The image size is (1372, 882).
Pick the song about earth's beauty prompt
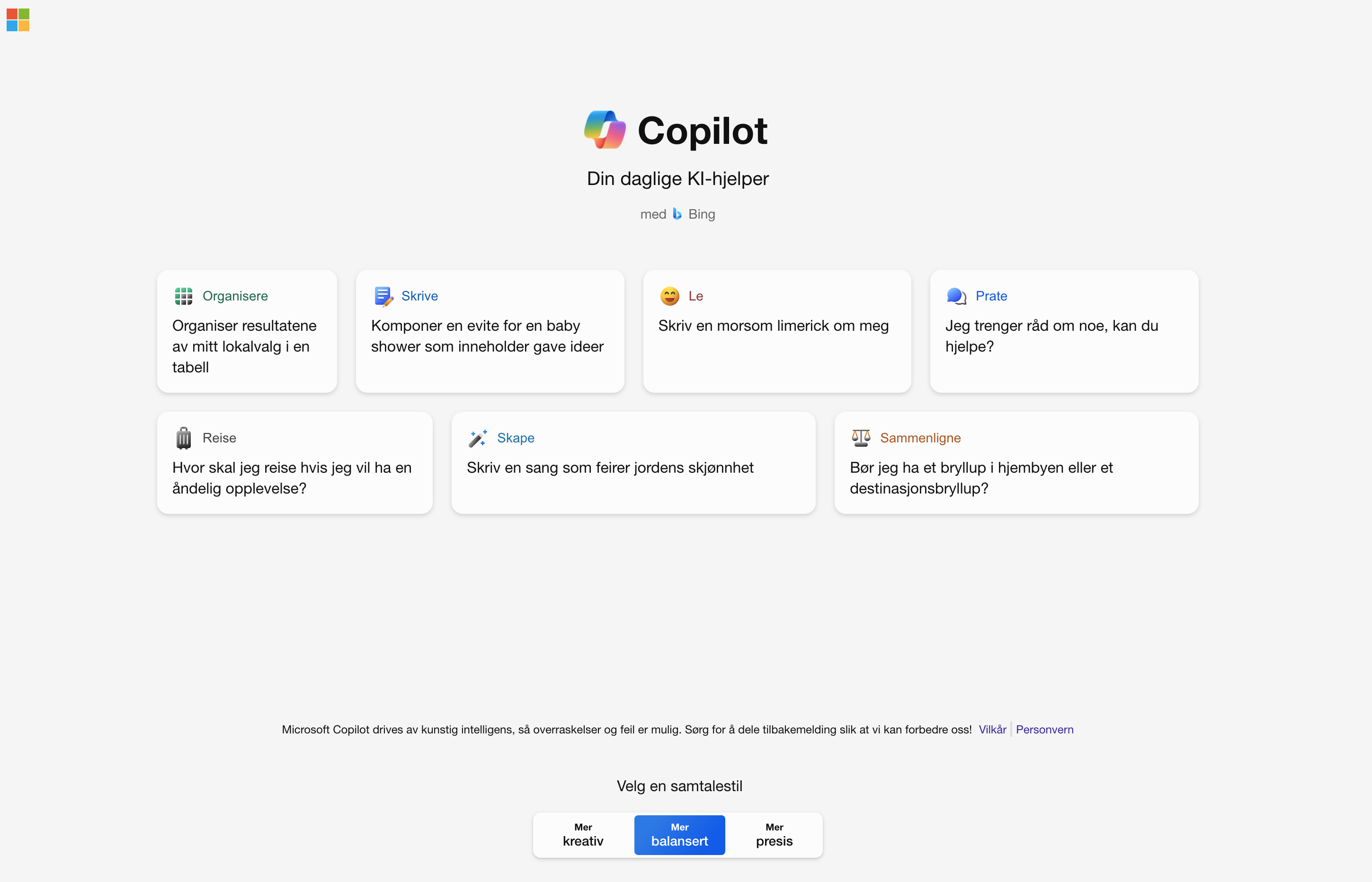(x=633, y=463)
